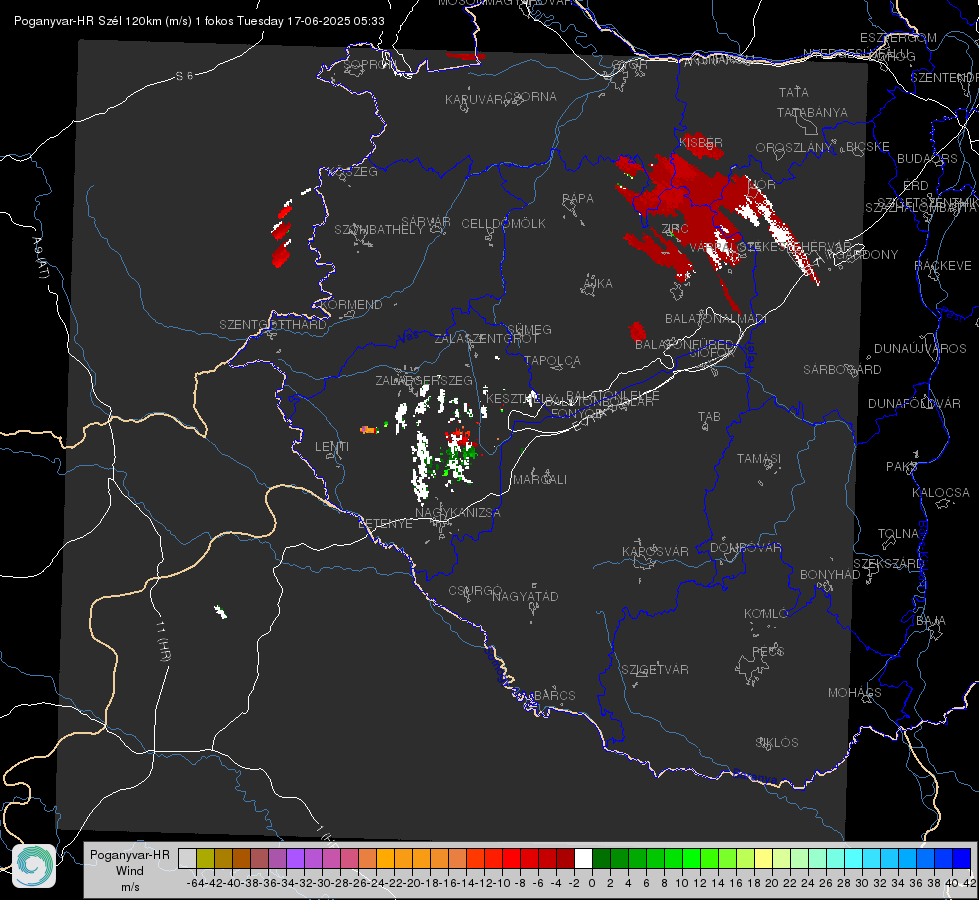
Task: Click the SARBOGARD label
Action: pos(842,370)
